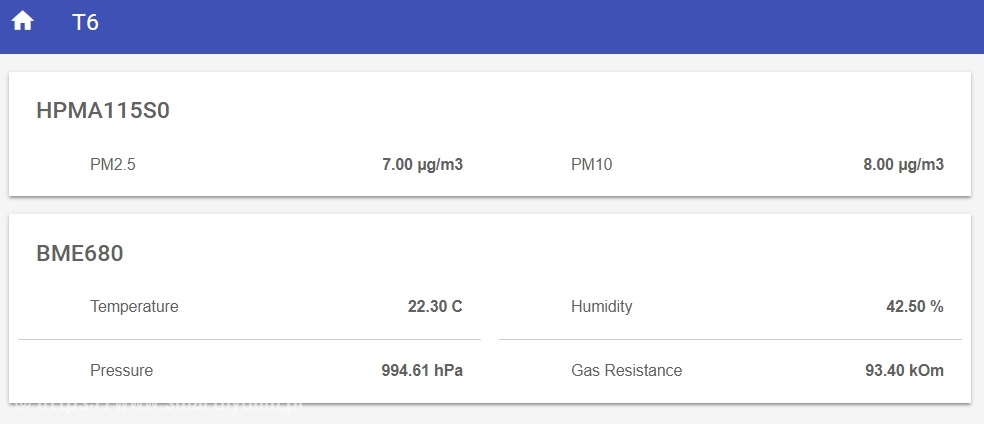Click the PM10 label
The image size is (984, 424).
point(591,165)
